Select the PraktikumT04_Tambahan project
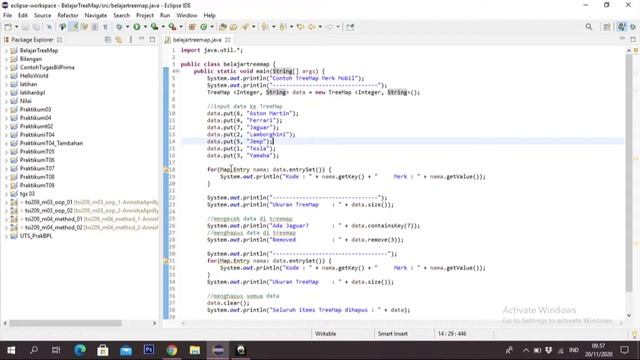Viewport: 640px width, 360px height. 51,143
